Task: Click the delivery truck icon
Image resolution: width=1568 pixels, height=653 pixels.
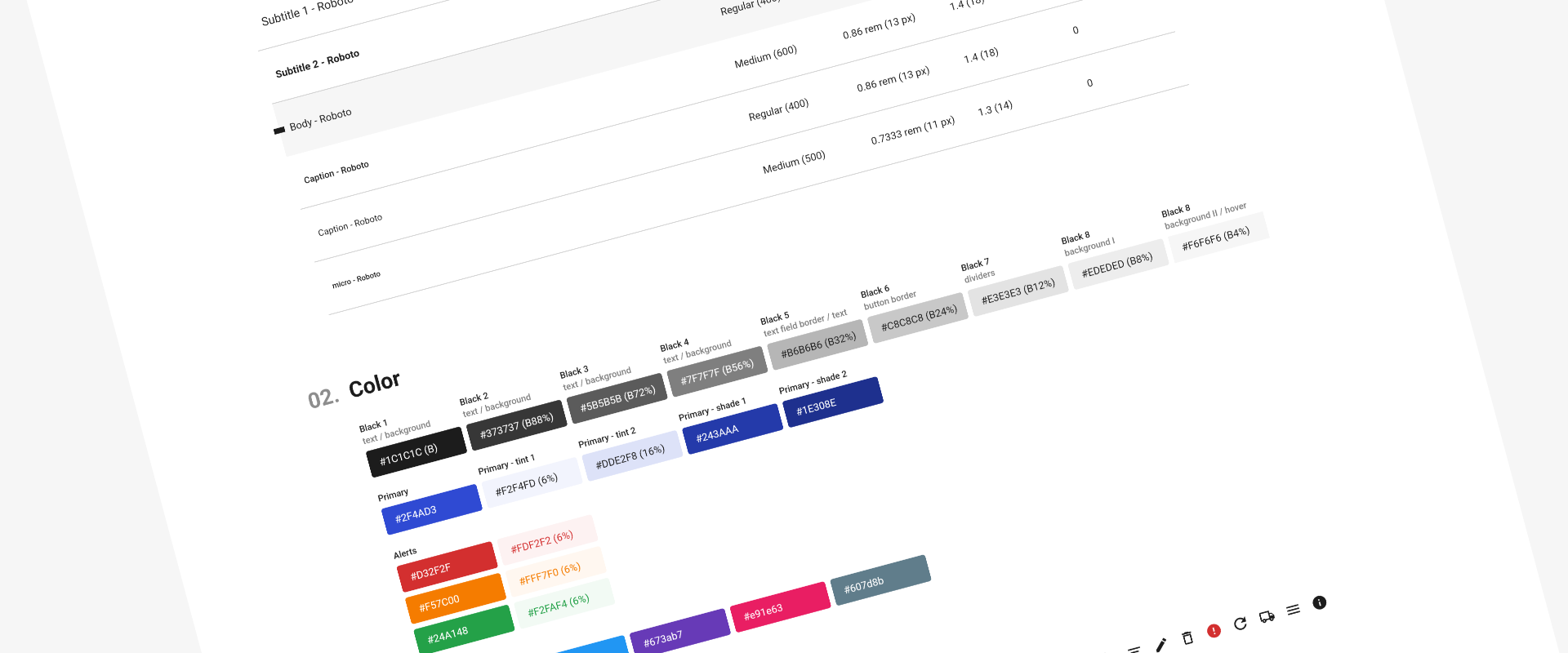Action: [x=1267, y=616]
